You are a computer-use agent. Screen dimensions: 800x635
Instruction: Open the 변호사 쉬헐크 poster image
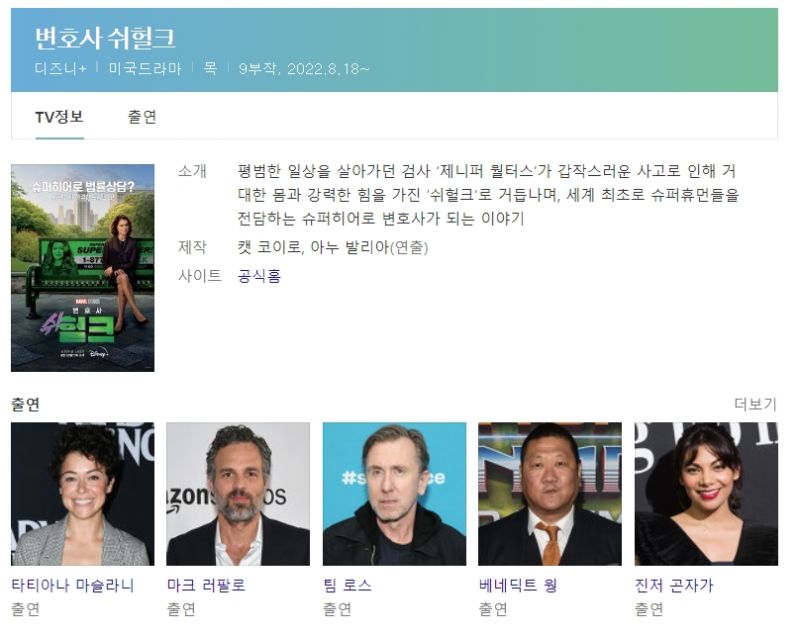coord(83,268)
